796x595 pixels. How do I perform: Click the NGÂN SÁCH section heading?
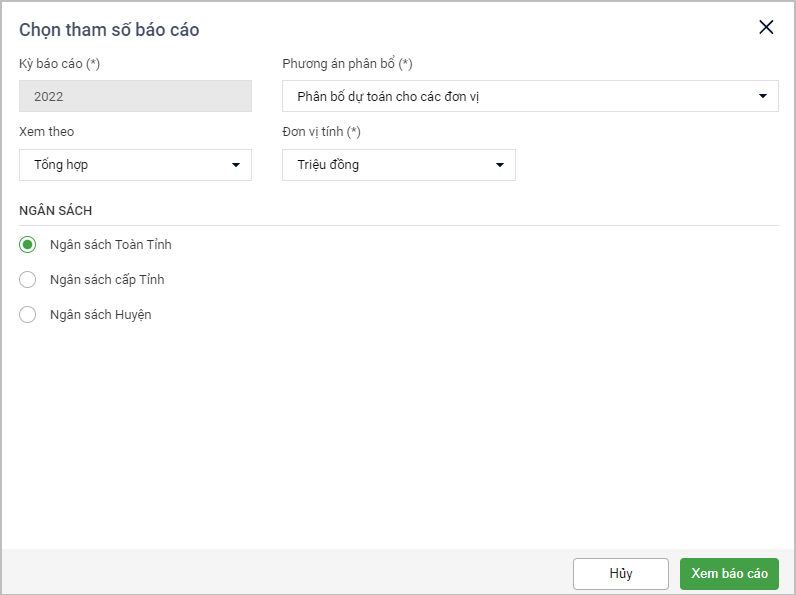56,211
